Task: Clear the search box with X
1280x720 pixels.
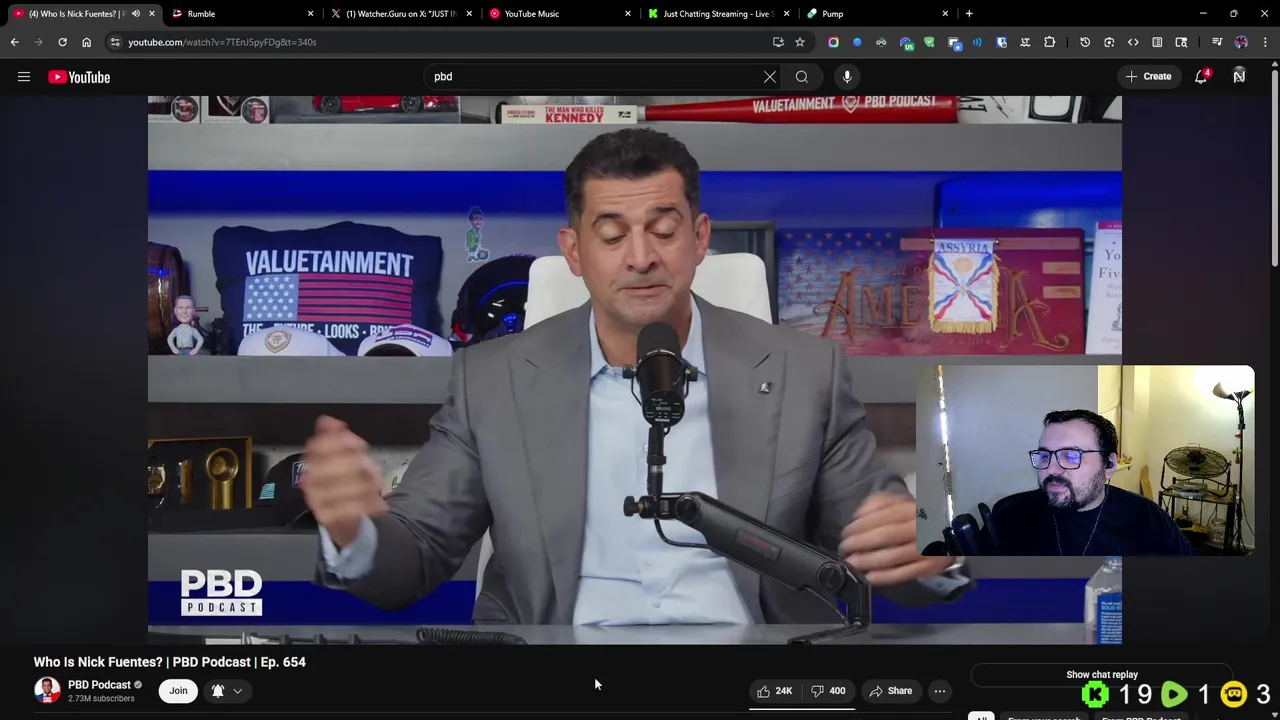Action: (x=770, y=77)
